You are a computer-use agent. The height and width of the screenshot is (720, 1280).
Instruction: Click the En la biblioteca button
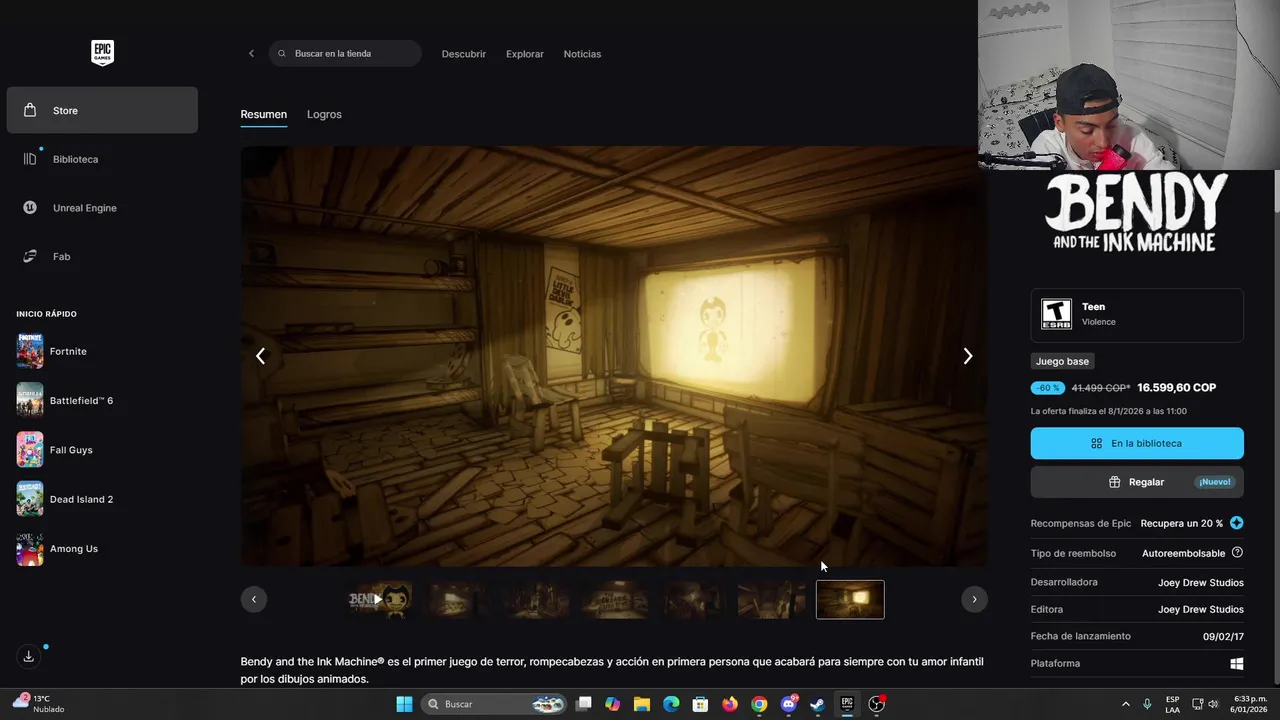coord(1137,443)
